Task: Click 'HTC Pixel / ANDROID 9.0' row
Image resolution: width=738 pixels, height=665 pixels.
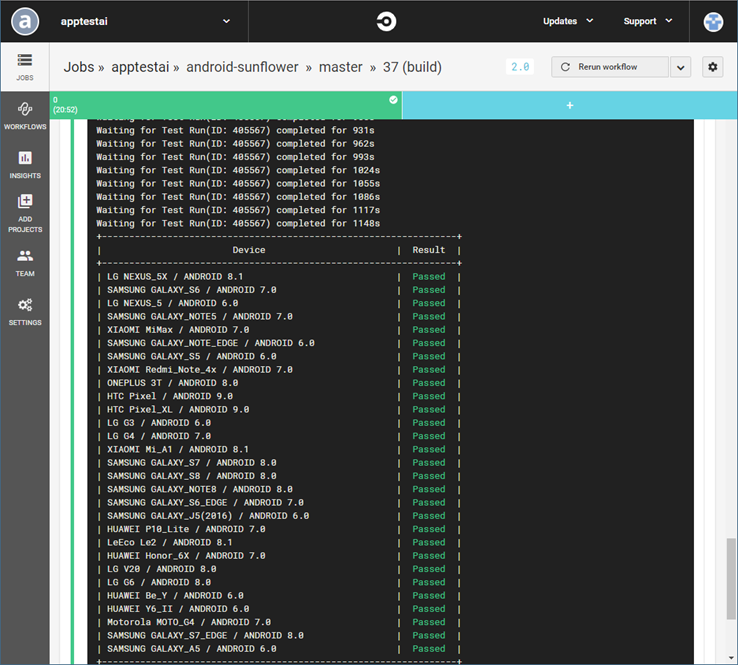Action: [x=279, y=396]
